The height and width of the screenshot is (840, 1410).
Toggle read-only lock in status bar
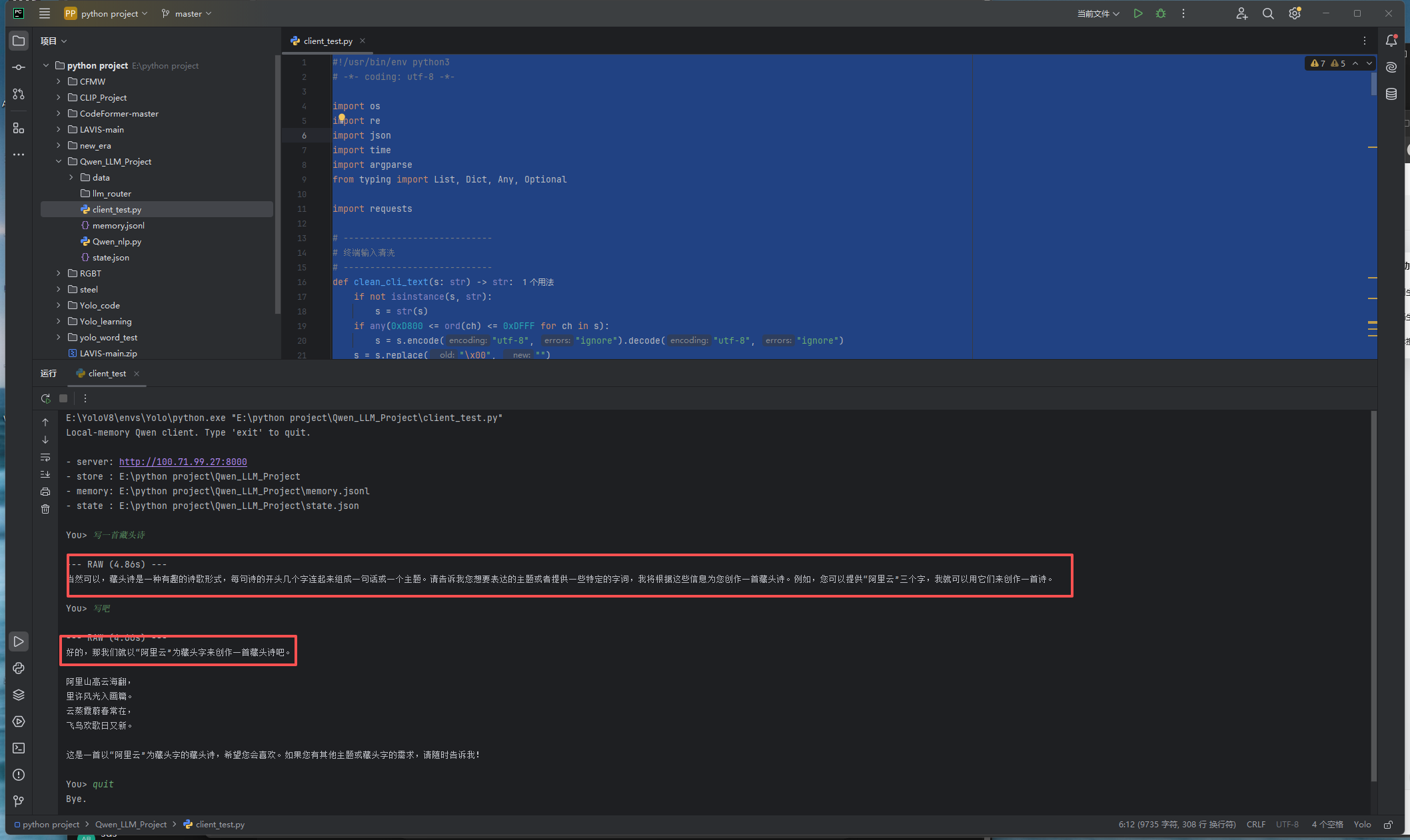tap(1388, 825)
